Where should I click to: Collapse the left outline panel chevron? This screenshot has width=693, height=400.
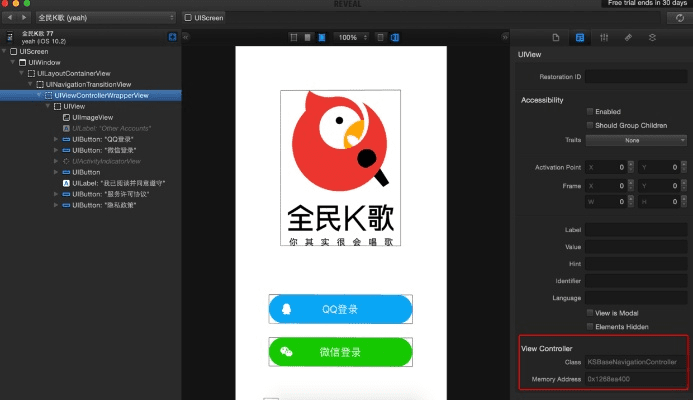186,37
